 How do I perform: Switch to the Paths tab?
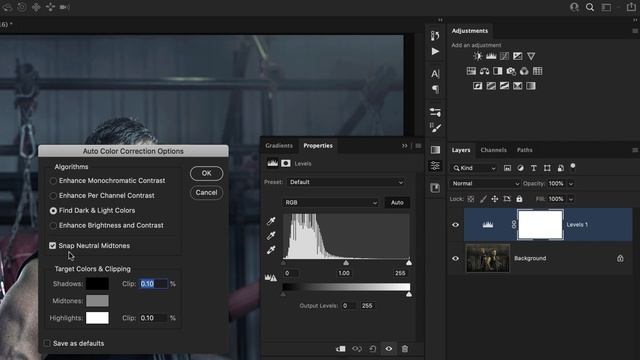pos(524,150)
